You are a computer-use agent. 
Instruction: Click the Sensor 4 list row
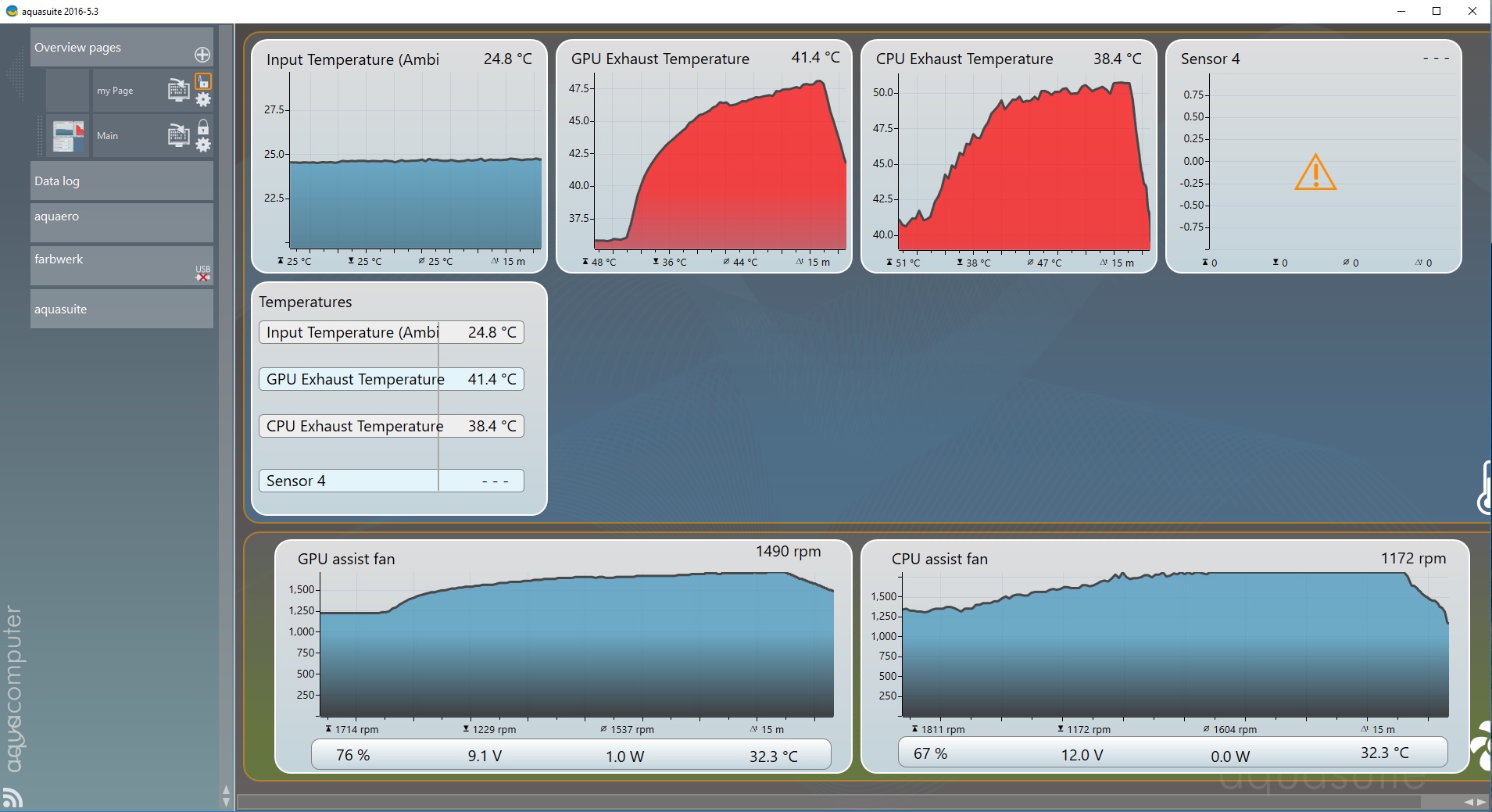tap(392, 481)
